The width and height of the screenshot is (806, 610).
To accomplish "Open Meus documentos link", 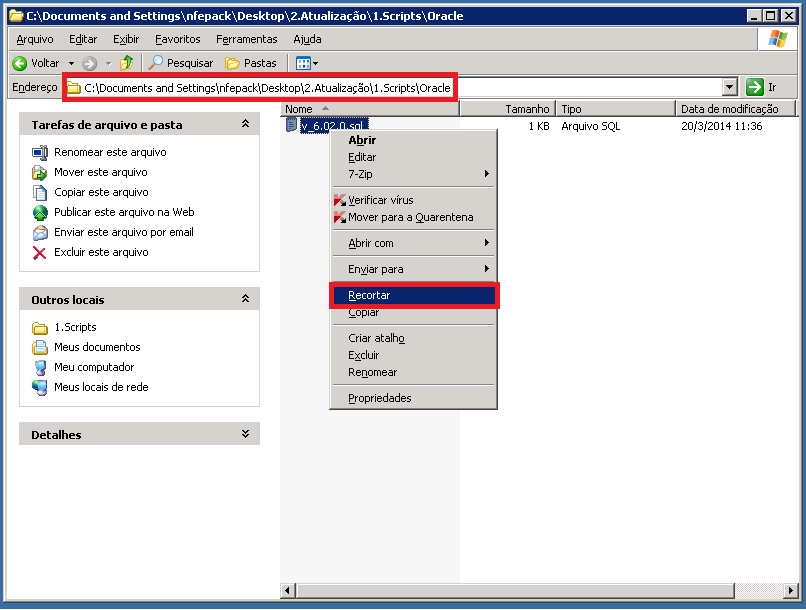I will tap(97, 347).
